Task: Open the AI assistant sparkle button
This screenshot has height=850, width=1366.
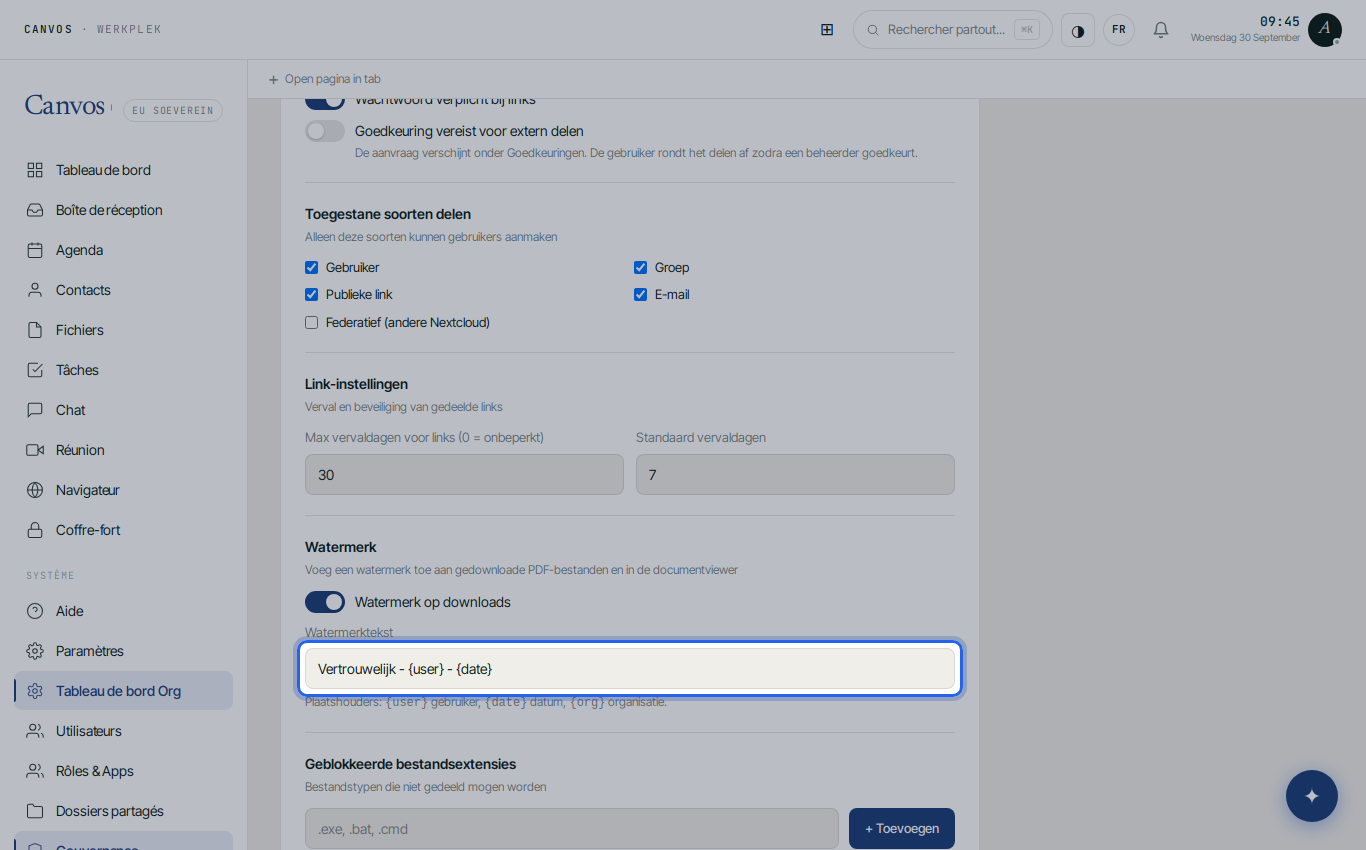Action: click(x=1312, y=796)
